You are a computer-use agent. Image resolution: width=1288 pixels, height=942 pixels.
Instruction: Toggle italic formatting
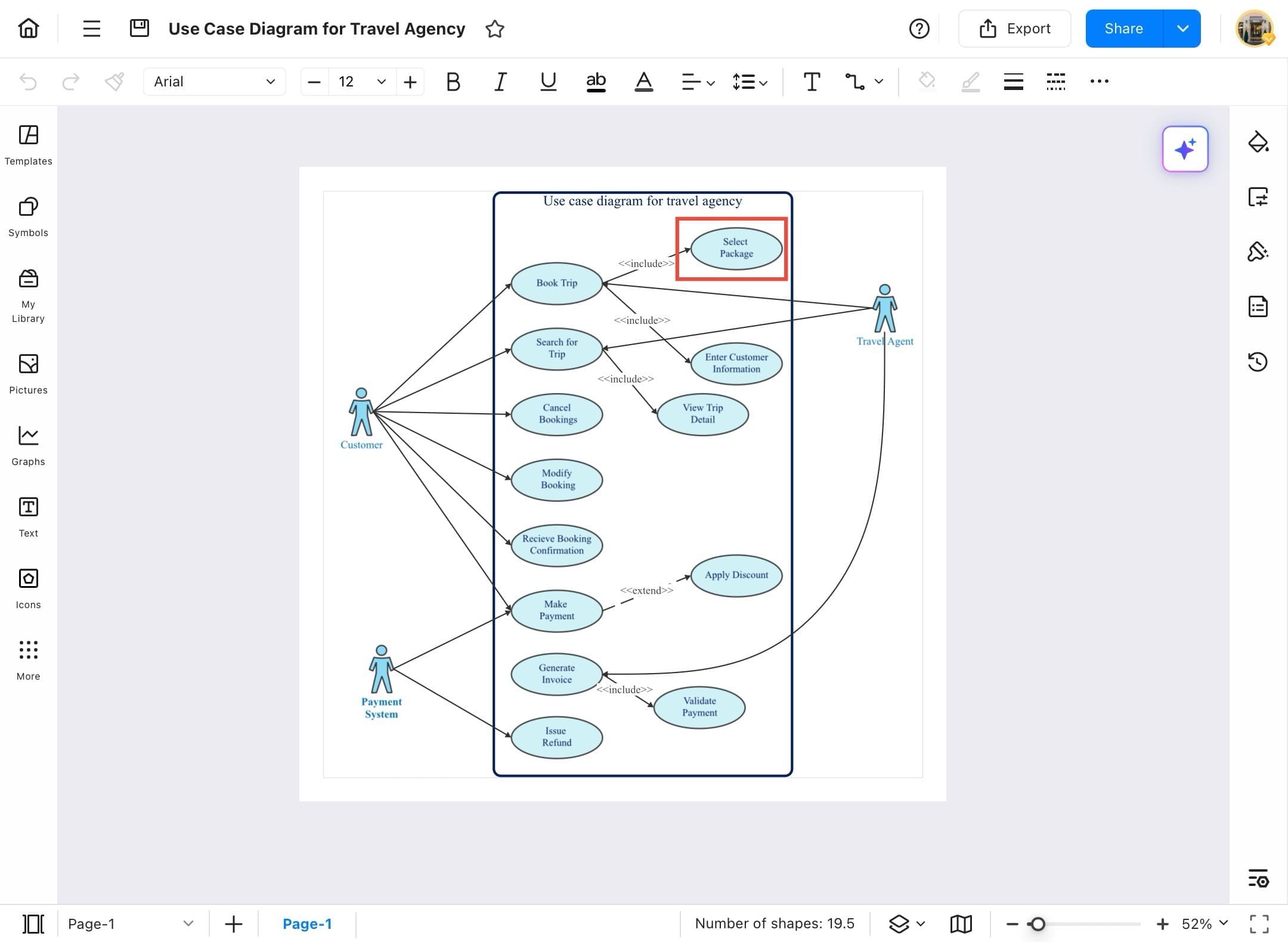coord(500,82)
